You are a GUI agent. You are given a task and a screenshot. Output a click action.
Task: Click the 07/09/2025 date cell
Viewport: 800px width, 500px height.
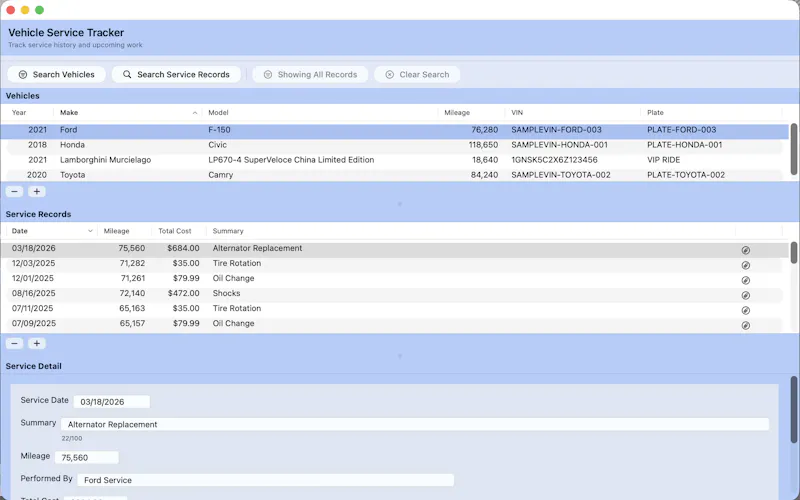point(34,323)
